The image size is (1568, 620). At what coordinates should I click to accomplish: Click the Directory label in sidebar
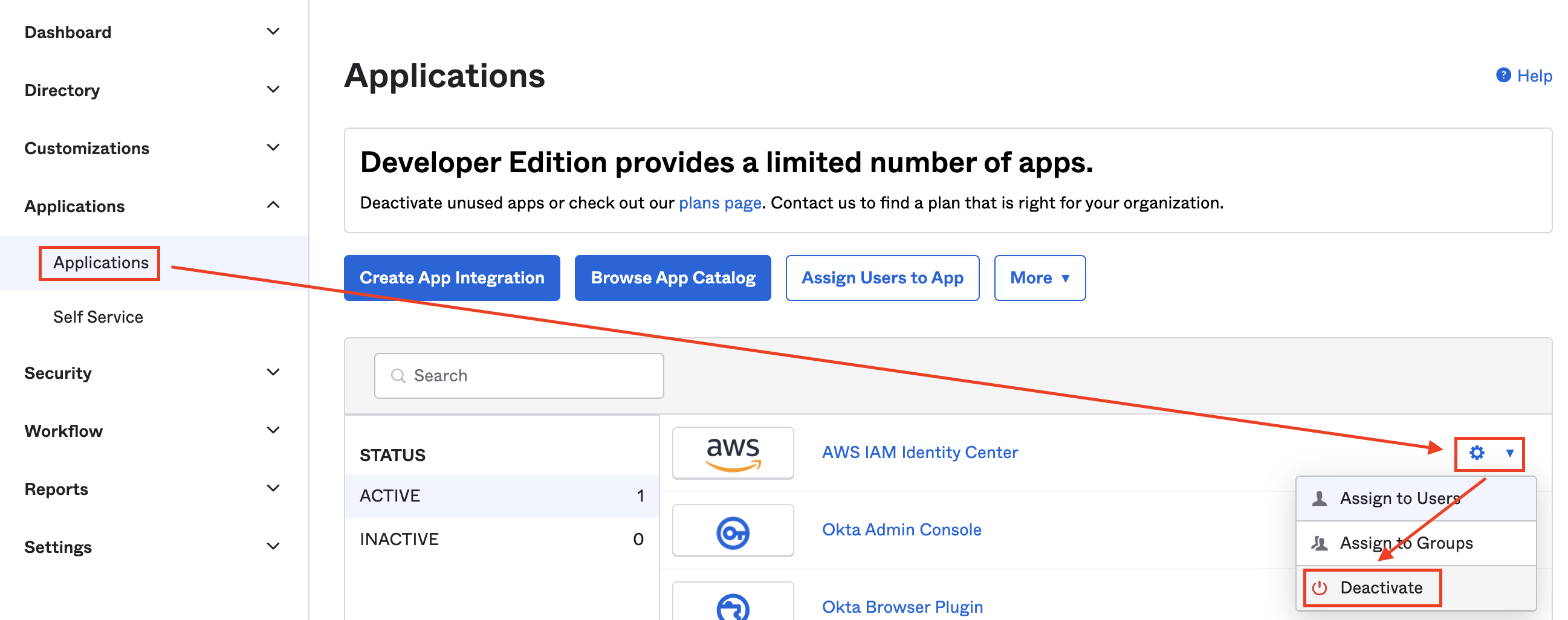(62, 90)
